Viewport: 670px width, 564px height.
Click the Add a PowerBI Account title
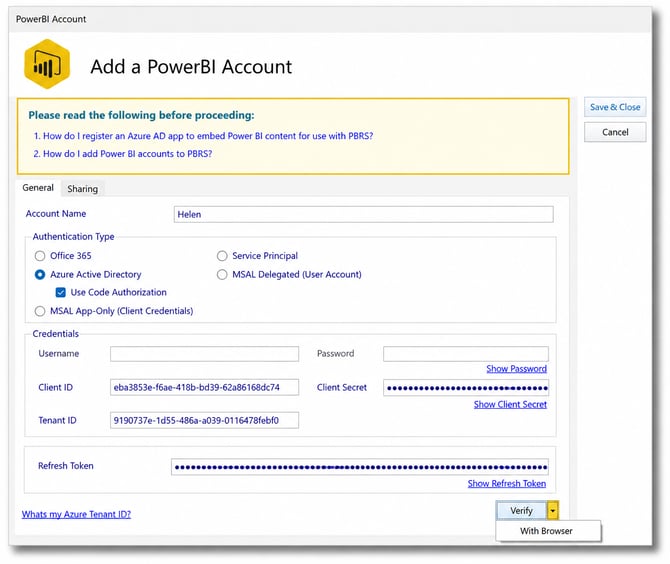coord(191,67)
